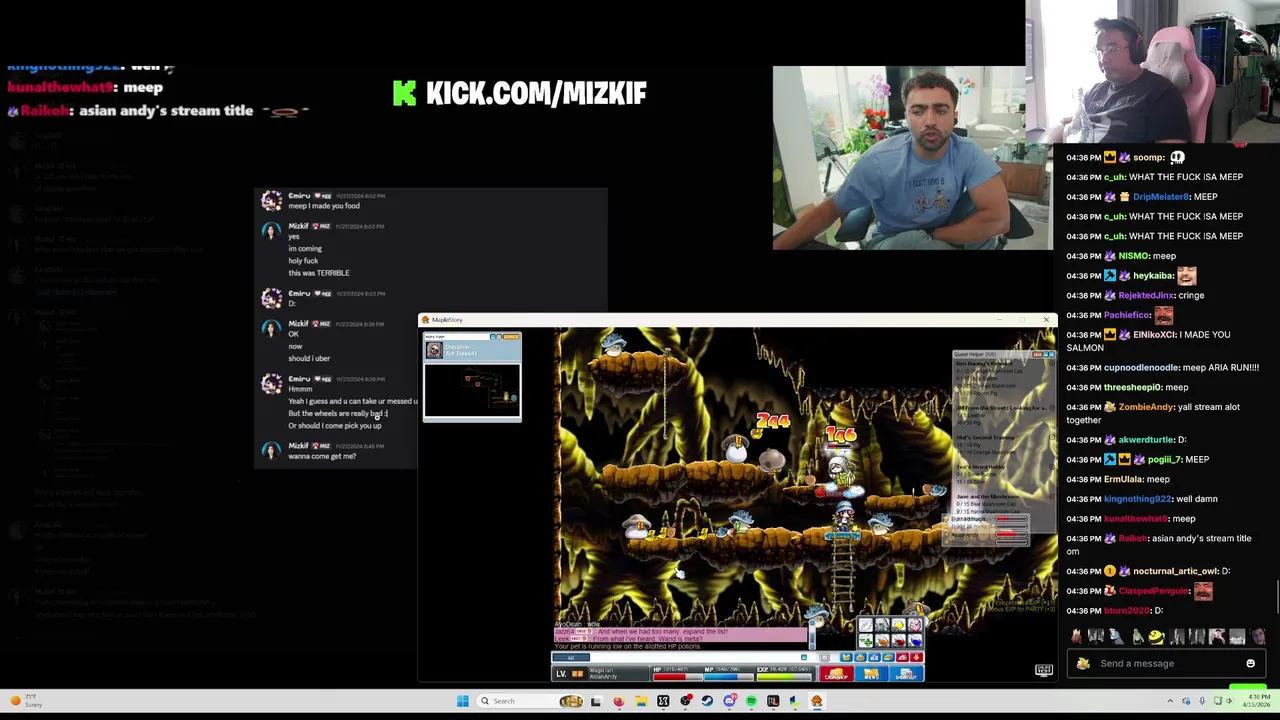Click the red down-arrow icon in MapleStory bar
This screenshot has width=1280, height=720.
[917, 657]
